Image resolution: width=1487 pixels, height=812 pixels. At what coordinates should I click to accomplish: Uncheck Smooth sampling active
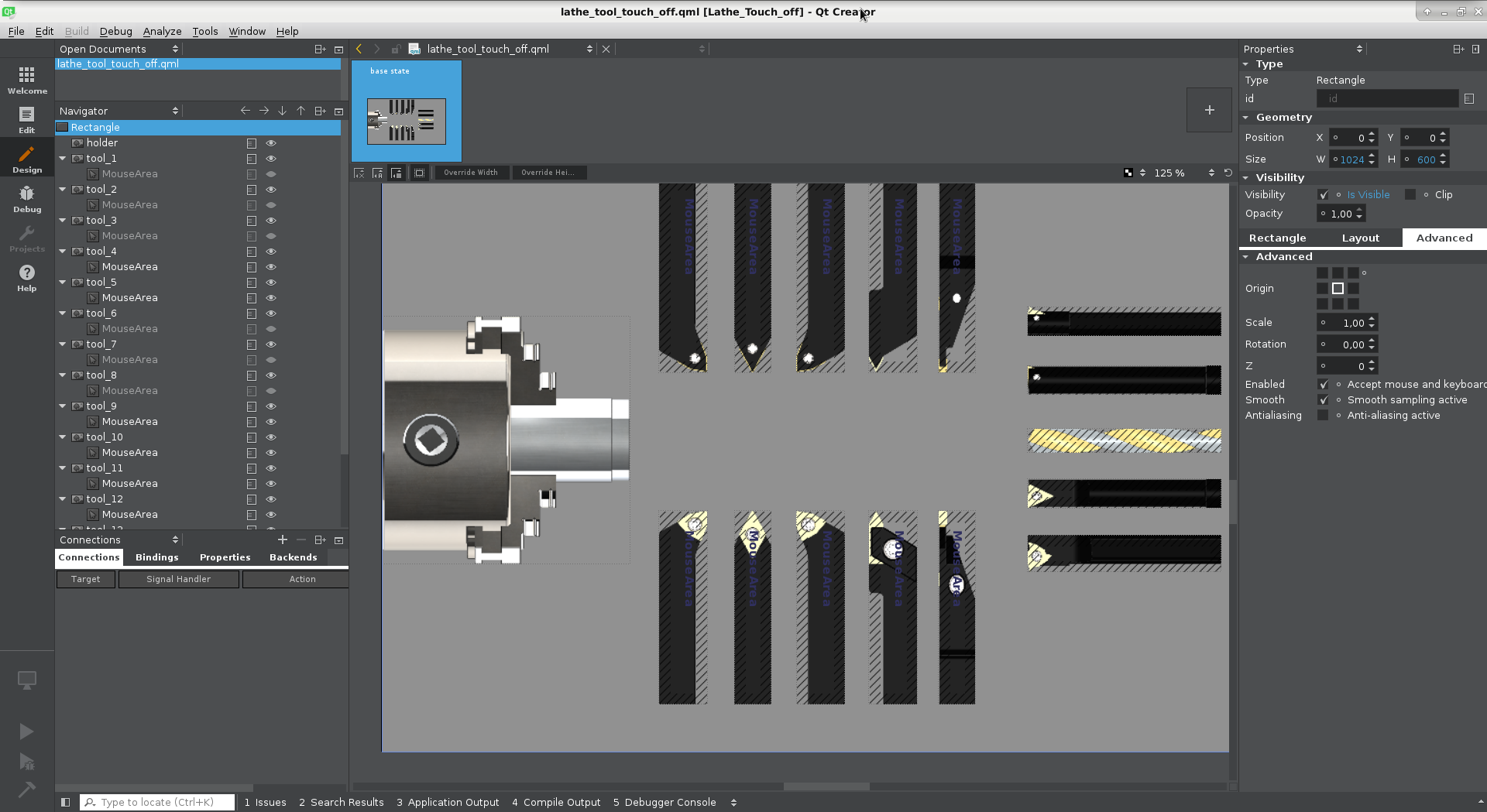1324,400
